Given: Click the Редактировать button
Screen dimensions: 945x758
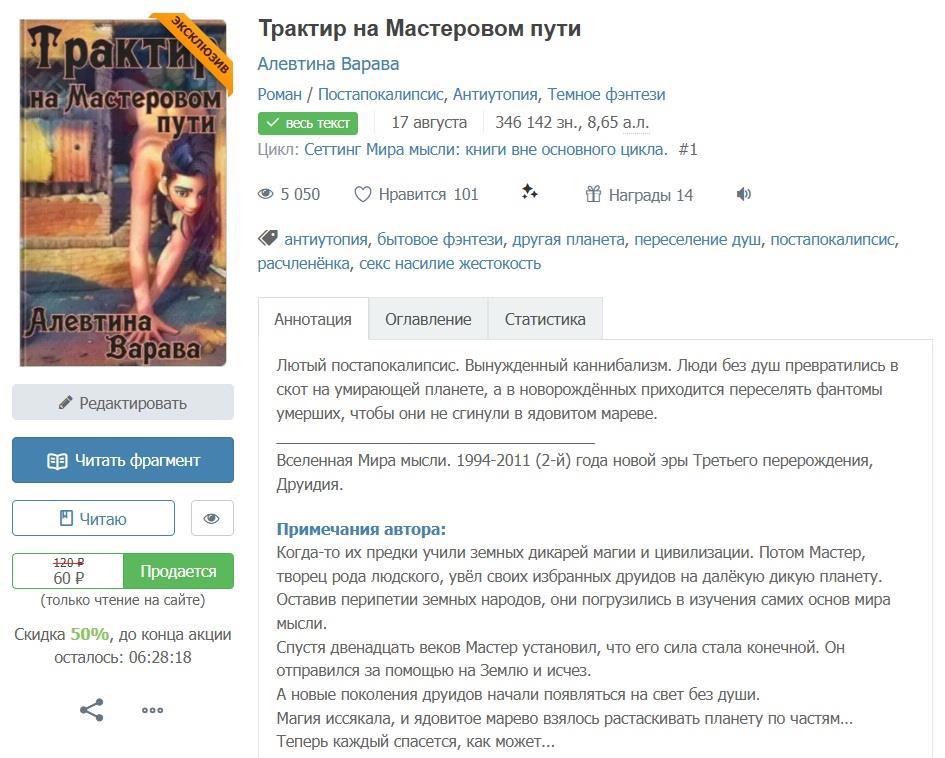Looking at the screenshot, I should 123,403.
